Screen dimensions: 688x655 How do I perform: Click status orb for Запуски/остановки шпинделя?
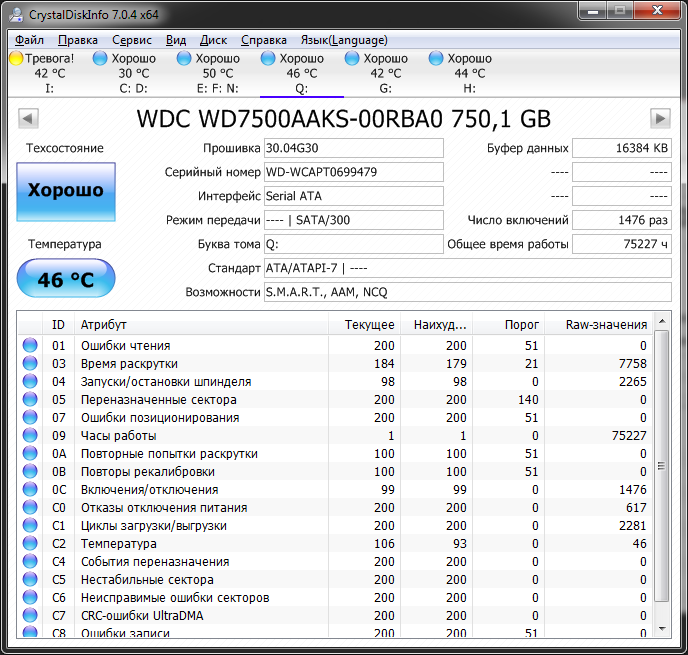click(30, 381)
